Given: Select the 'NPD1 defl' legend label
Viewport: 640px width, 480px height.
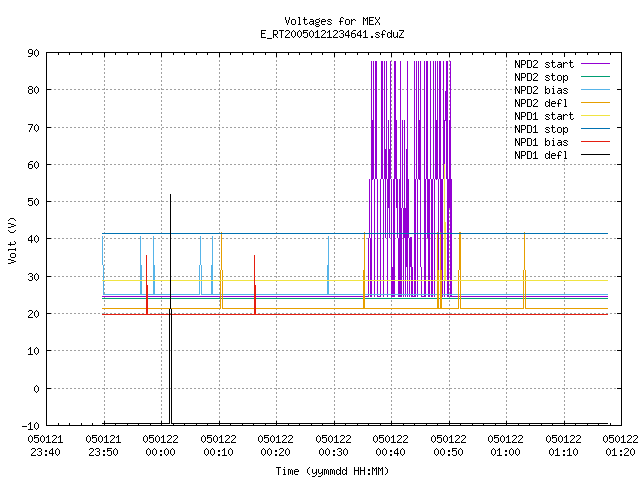Looking at the screenshot, I should (541, 156).
